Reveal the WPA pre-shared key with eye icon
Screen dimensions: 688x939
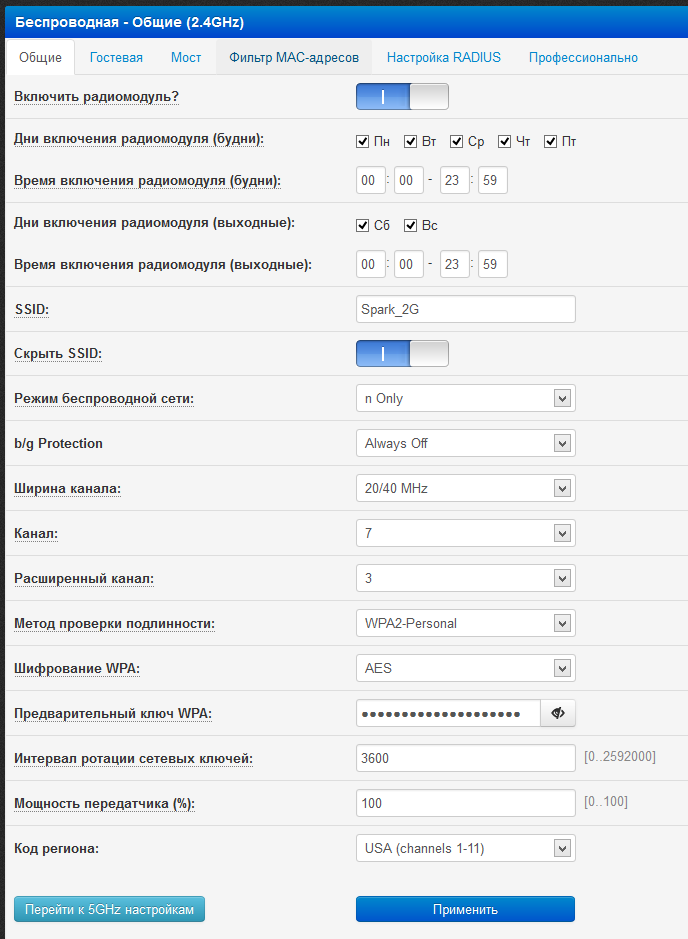(x=558, y=713)
